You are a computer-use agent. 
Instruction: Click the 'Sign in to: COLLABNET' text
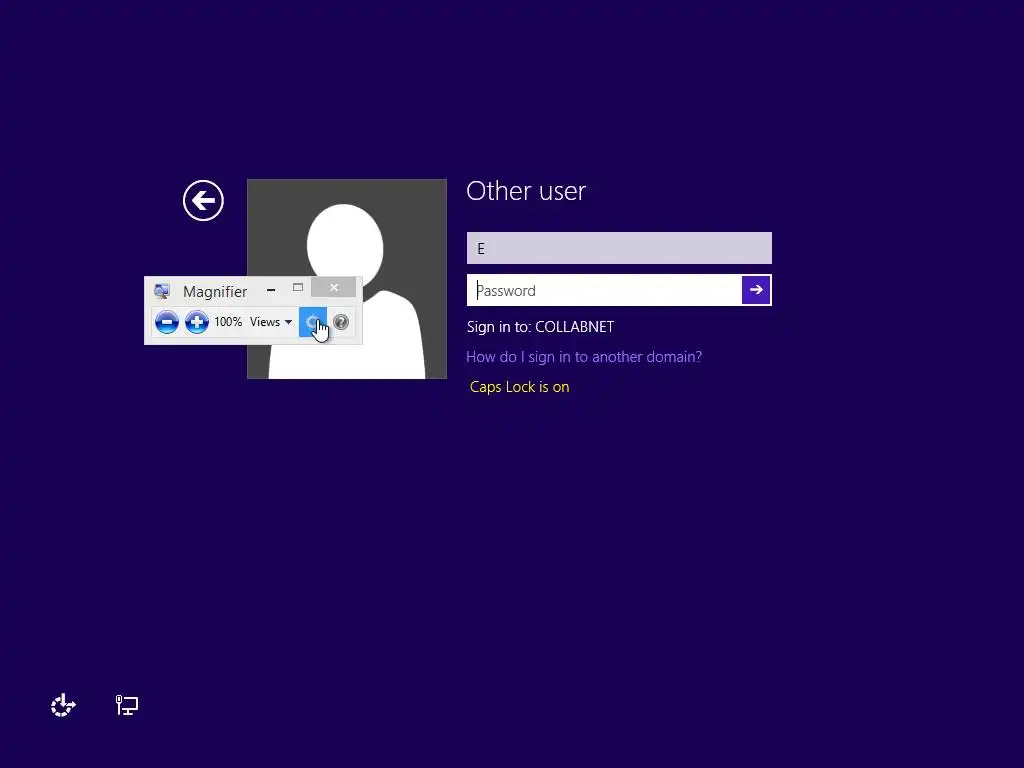pos(540,327)
